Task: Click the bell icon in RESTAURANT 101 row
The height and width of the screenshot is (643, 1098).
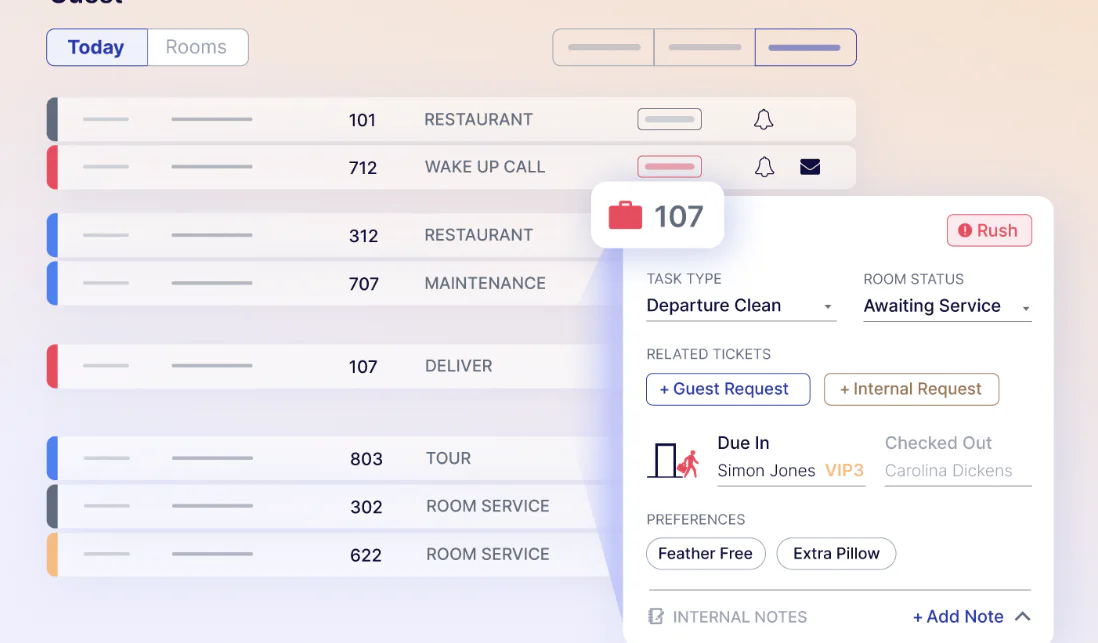Action: coord(763,120)
